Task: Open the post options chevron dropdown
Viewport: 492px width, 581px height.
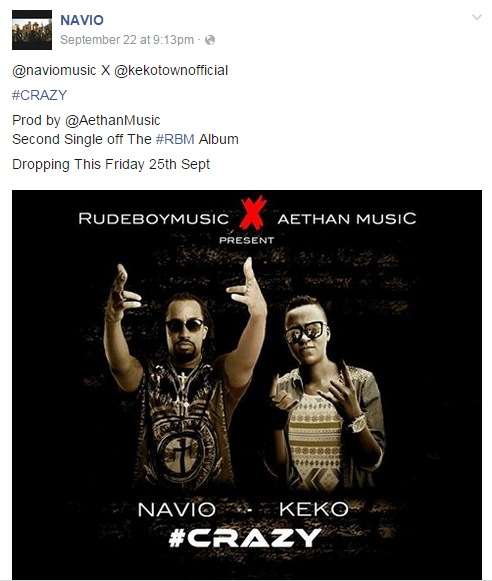Action: tap(476, 17)
